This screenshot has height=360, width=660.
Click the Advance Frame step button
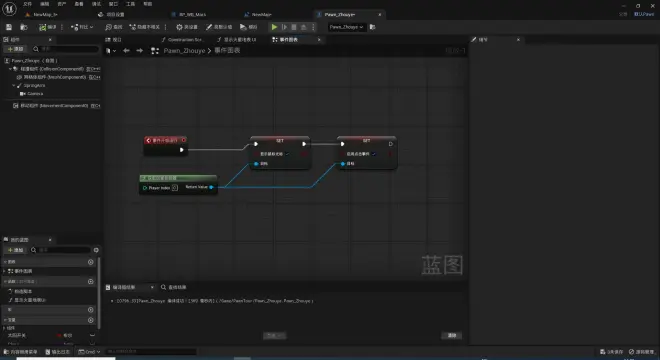pos(285,27)
